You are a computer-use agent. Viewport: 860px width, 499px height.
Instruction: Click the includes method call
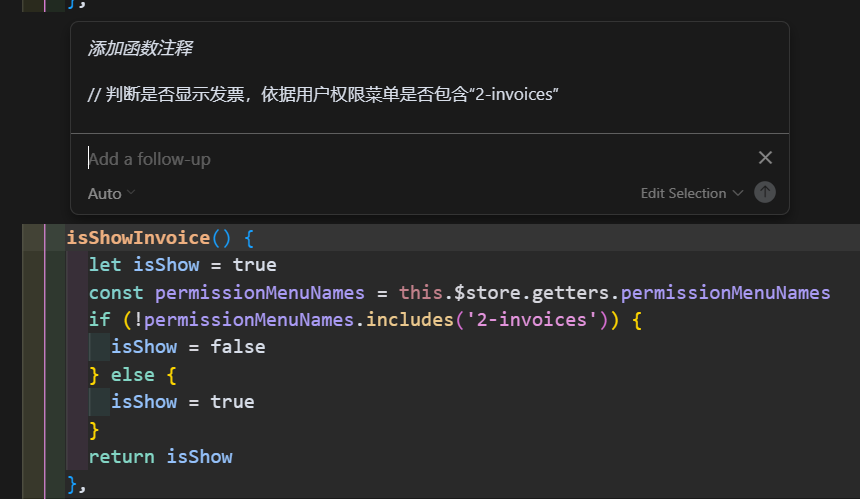point(410,320)
